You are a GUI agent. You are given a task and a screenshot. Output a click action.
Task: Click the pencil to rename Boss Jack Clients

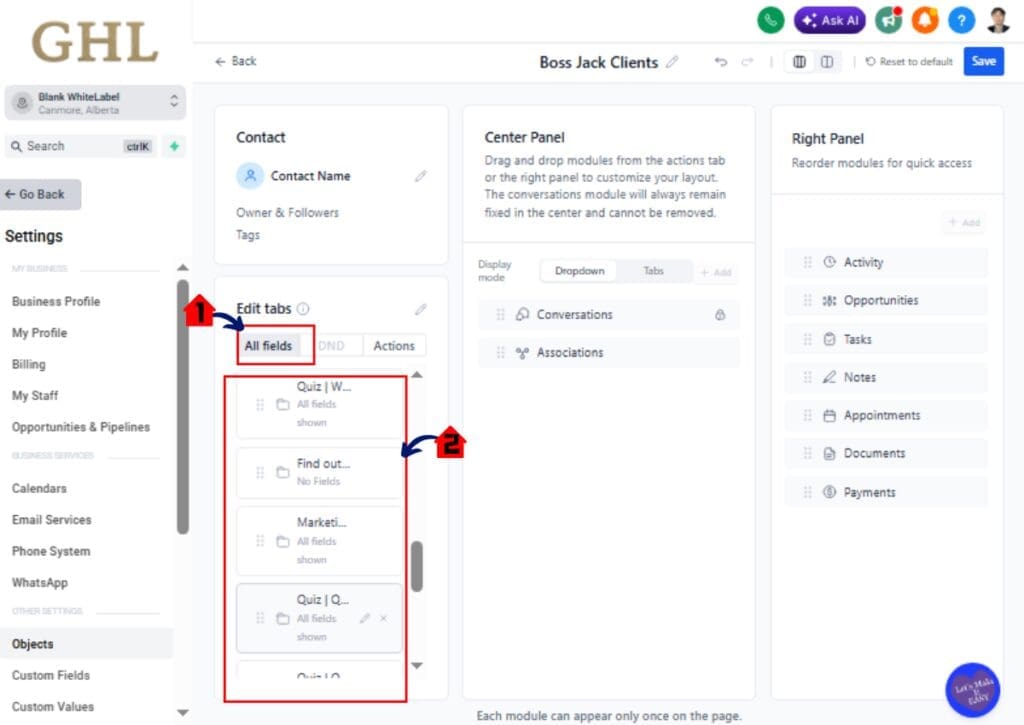pos(673,62)
